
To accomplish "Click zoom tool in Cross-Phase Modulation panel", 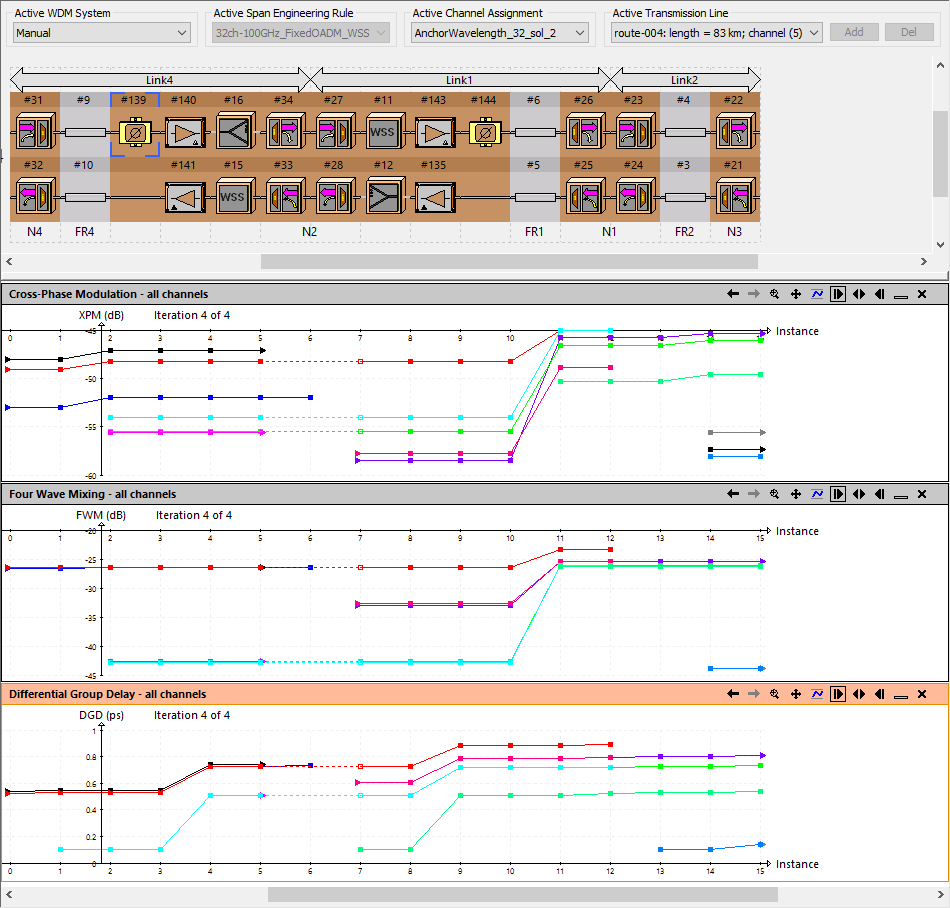I will coord(774,294).
